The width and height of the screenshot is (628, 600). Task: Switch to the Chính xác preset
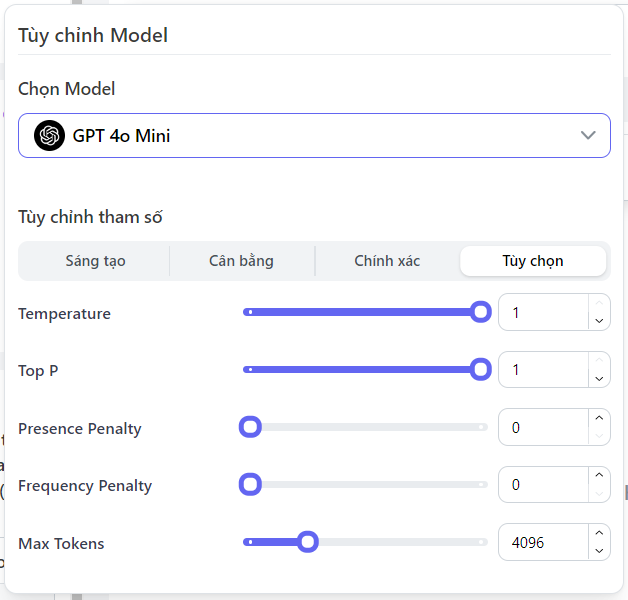(x=387, y=261)
